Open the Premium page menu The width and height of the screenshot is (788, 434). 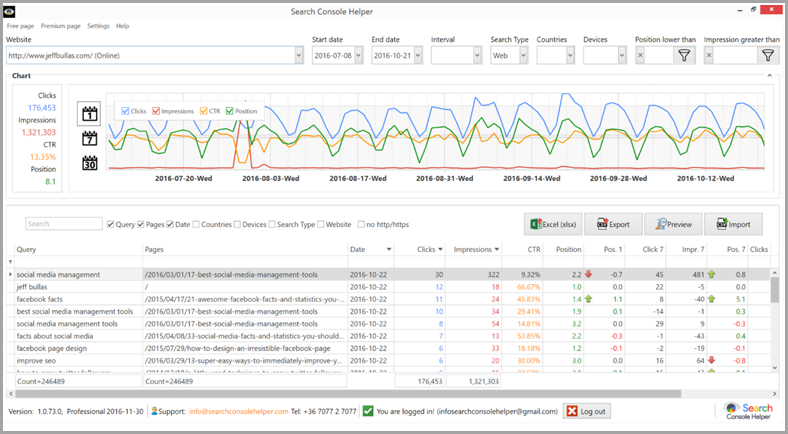coord(60,26)
